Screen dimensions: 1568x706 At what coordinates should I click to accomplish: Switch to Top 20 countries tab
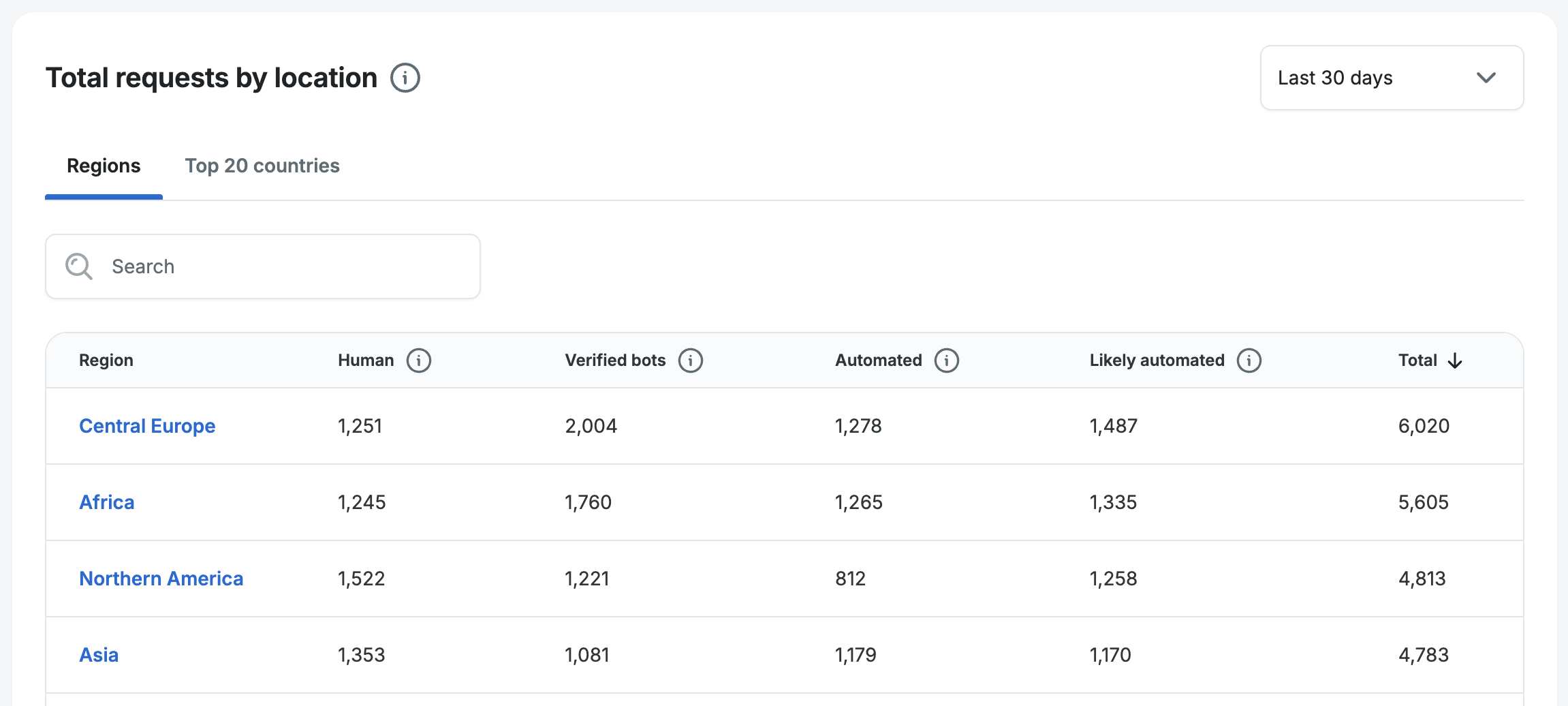[x=262, y=166]
